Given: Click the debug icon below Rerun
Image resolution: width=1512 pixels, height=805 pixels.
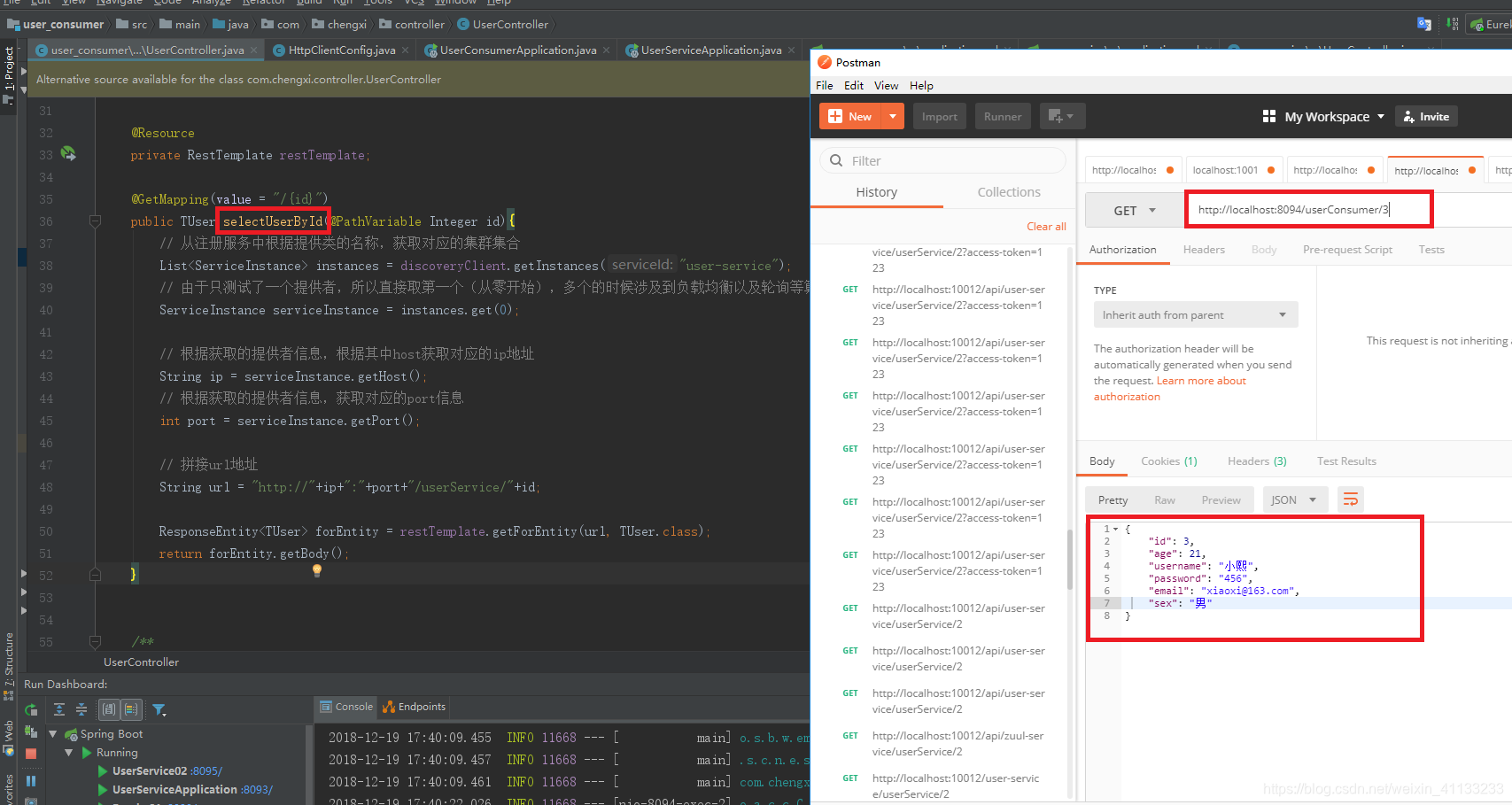Looking at the screenshot, I should pyautogui.click(x=31, y=731).
